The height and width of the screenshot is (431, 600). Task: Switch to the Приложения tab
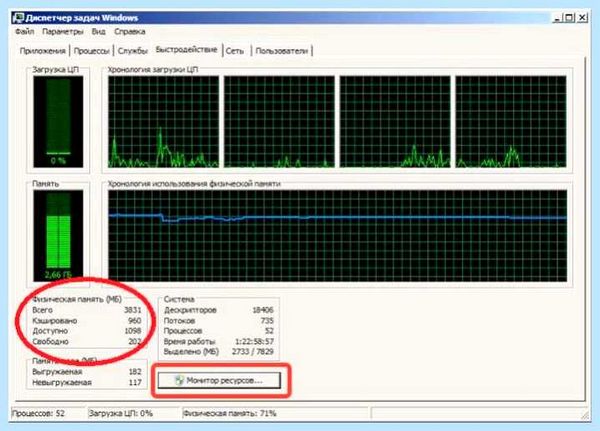(42, 51)
